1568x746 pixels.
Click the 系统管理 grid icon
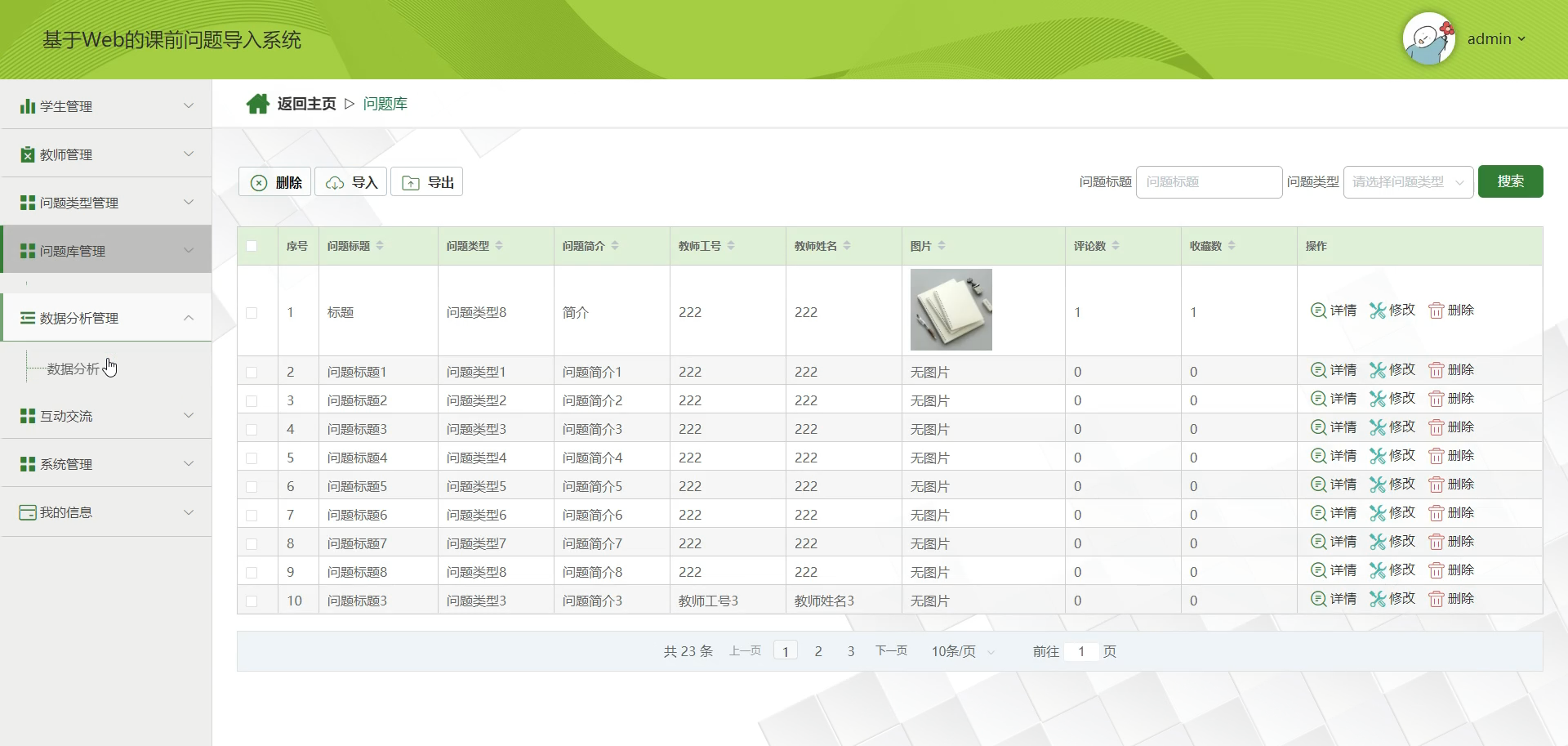click(28, 464)
